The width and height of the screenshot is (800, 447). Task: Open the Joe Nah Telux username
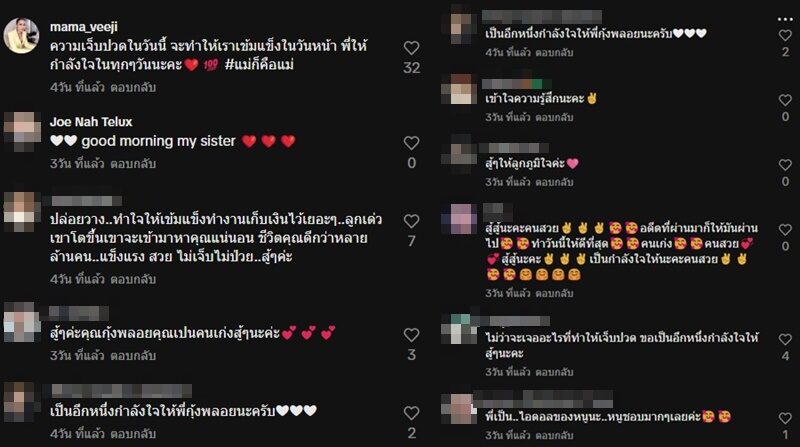pos(91,122)
